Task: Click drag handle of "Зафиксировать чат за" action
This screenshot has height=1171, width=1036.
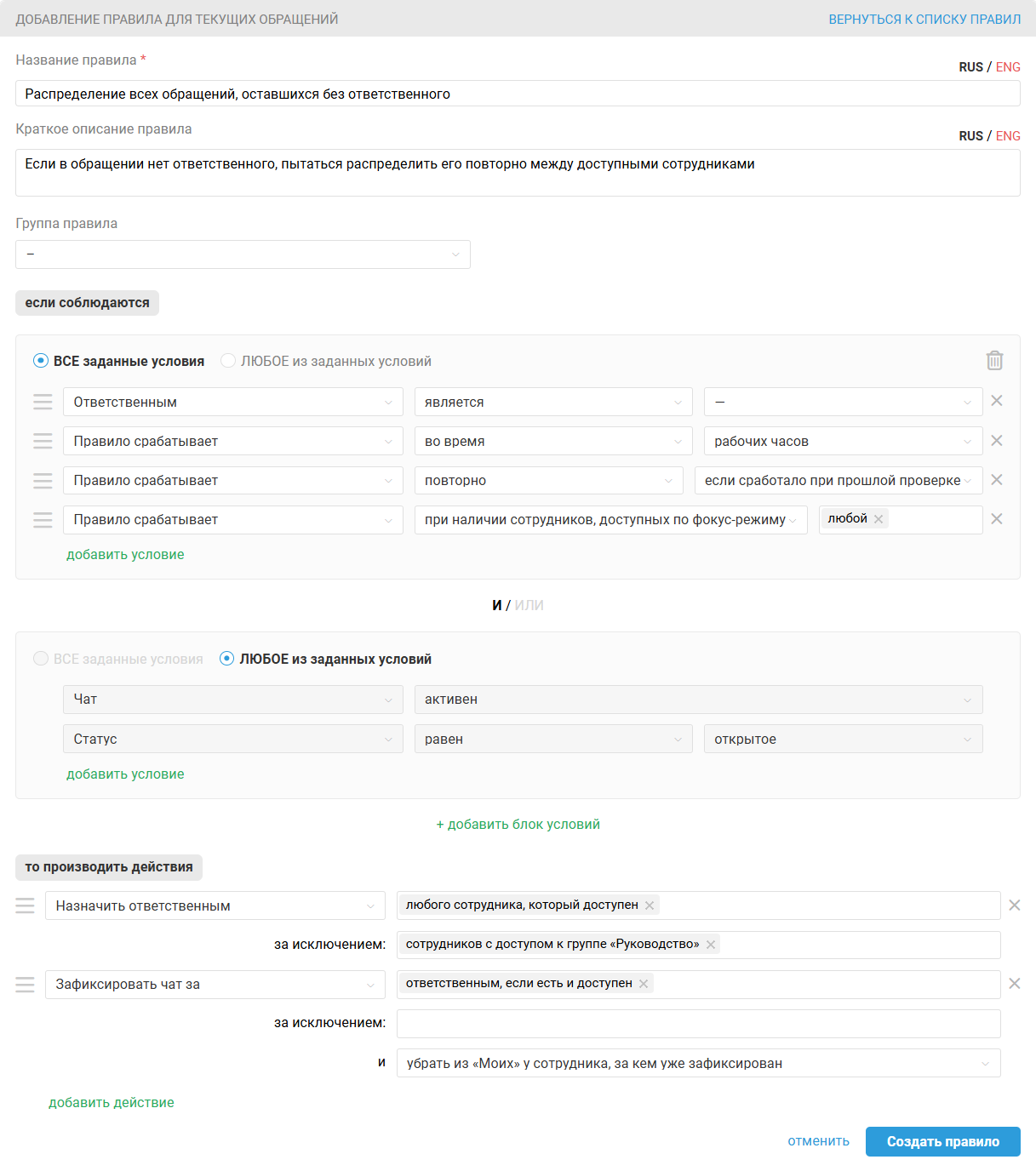Action: 26,984
